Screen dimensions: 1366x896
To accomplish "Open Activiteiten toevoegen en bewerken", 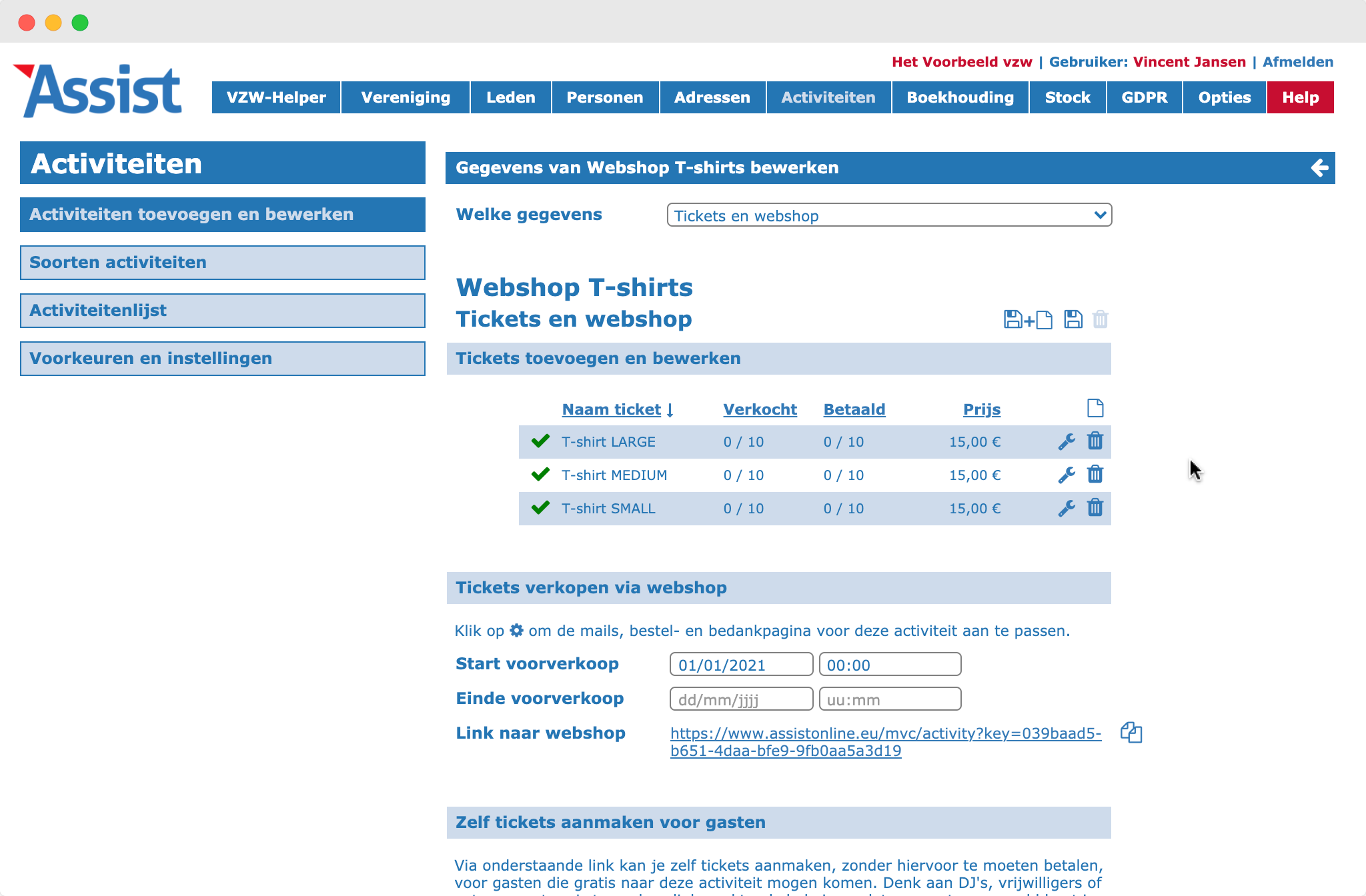I will [x=223, y=215].
